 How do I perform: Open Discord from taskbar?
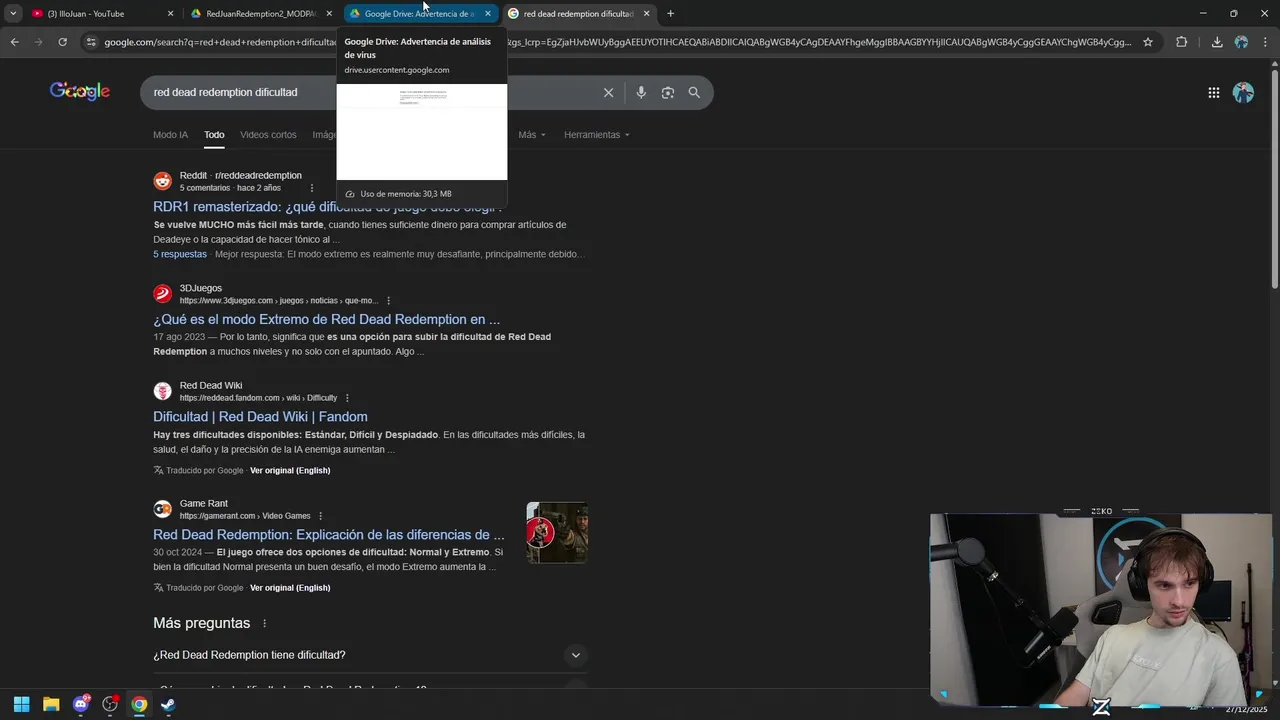point(81,704)
